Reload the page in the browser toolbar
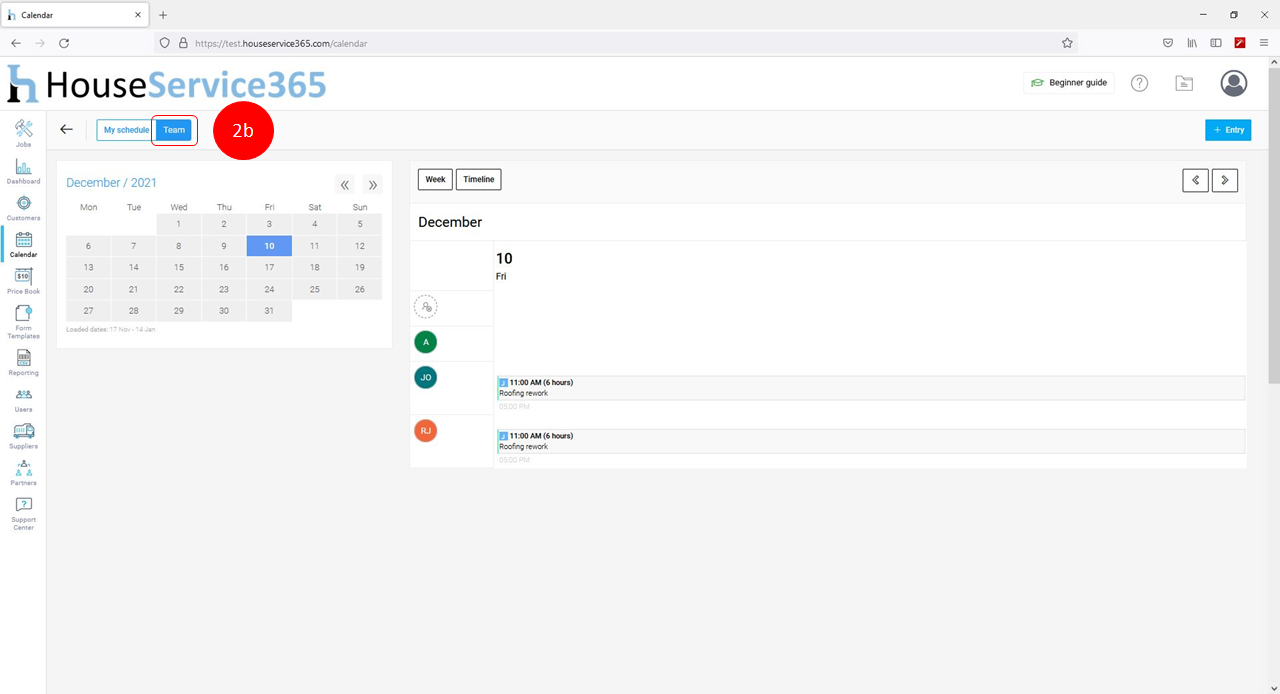The width and height of the screenshot is (1280, 694). [x=64, y=43]
